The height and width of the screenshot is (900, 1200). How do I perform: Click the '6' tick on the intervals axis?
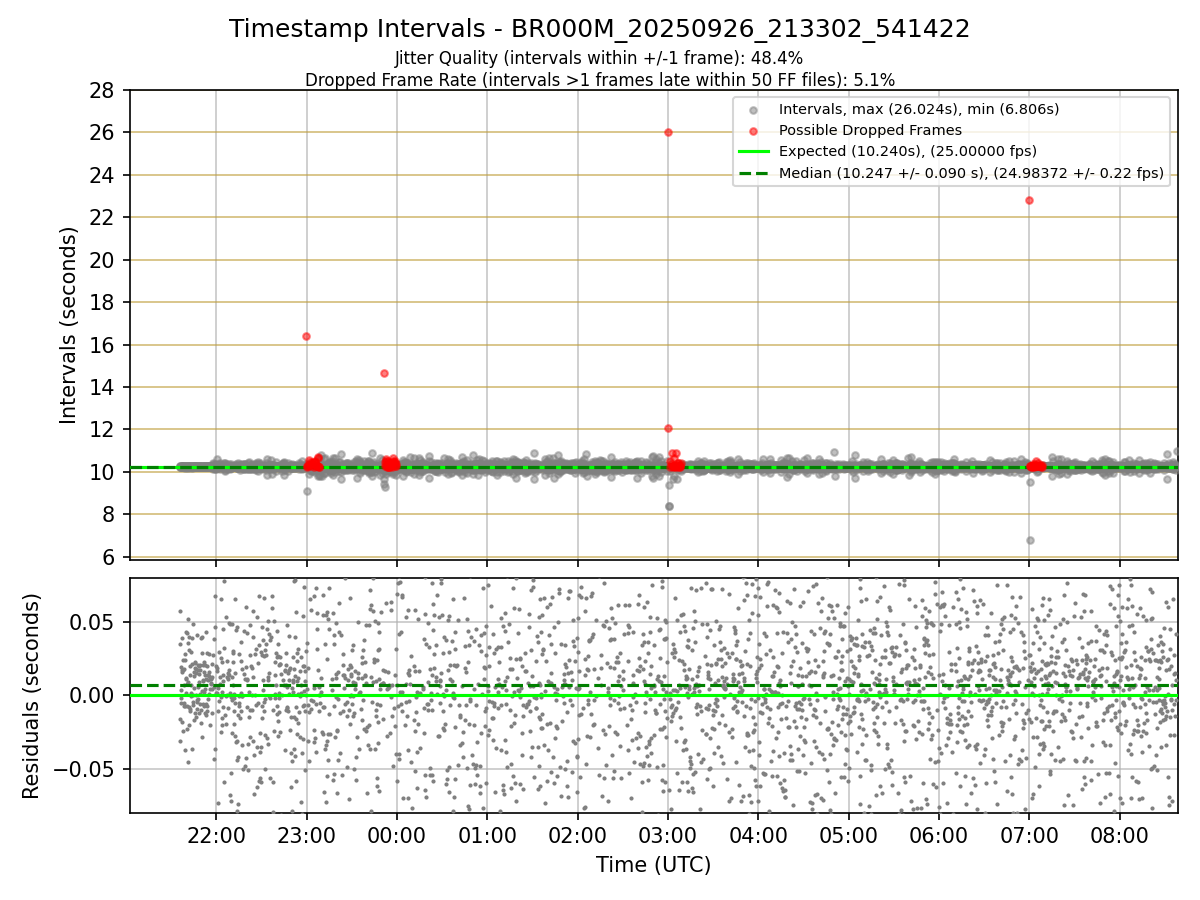(x=107, y=557)
